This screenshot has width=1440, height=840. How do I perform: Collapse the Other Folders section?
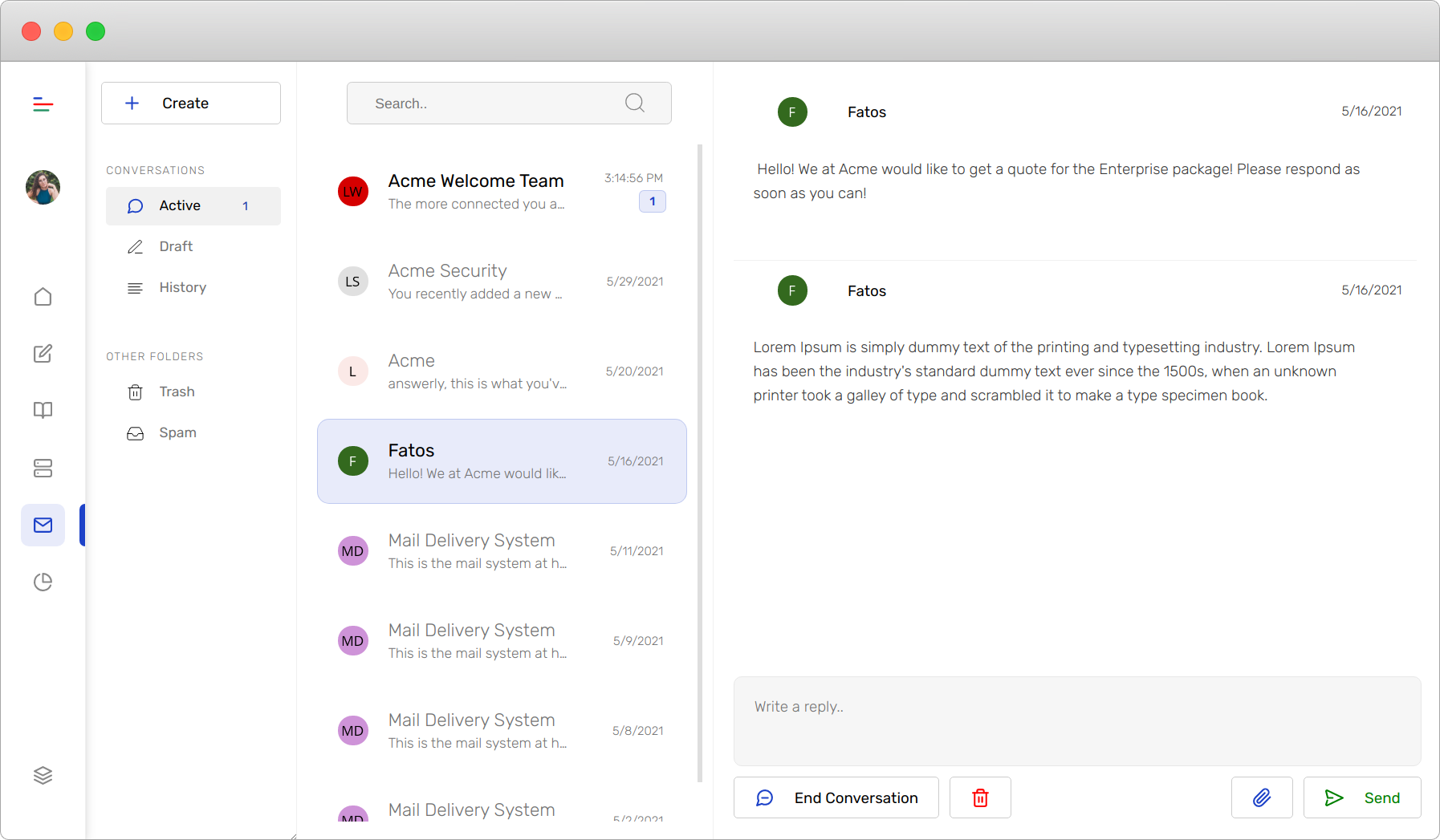[154, 356]
